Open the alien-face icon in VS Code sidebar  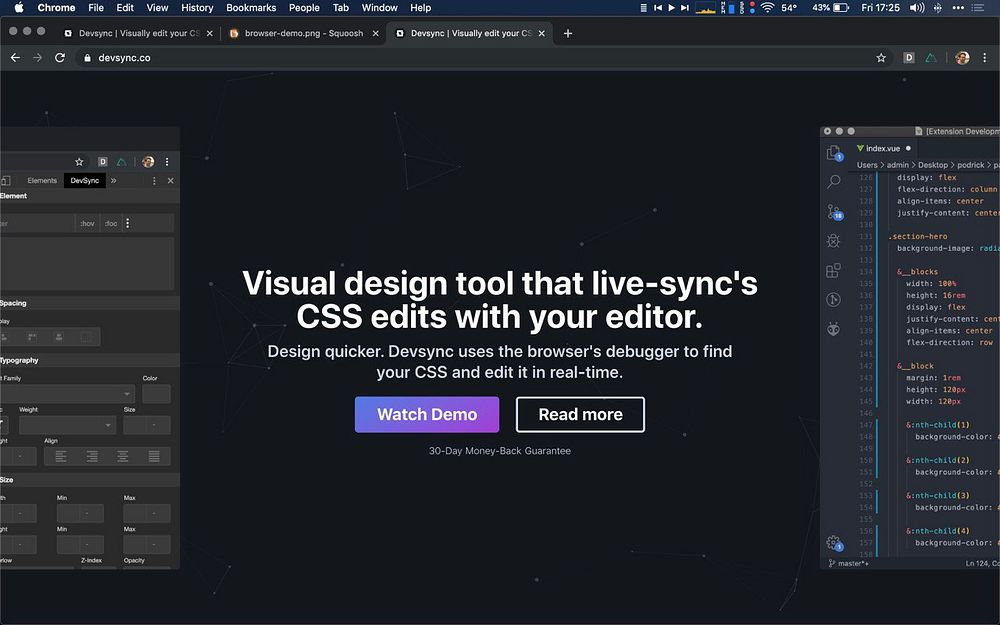click(x=834, y=329)
